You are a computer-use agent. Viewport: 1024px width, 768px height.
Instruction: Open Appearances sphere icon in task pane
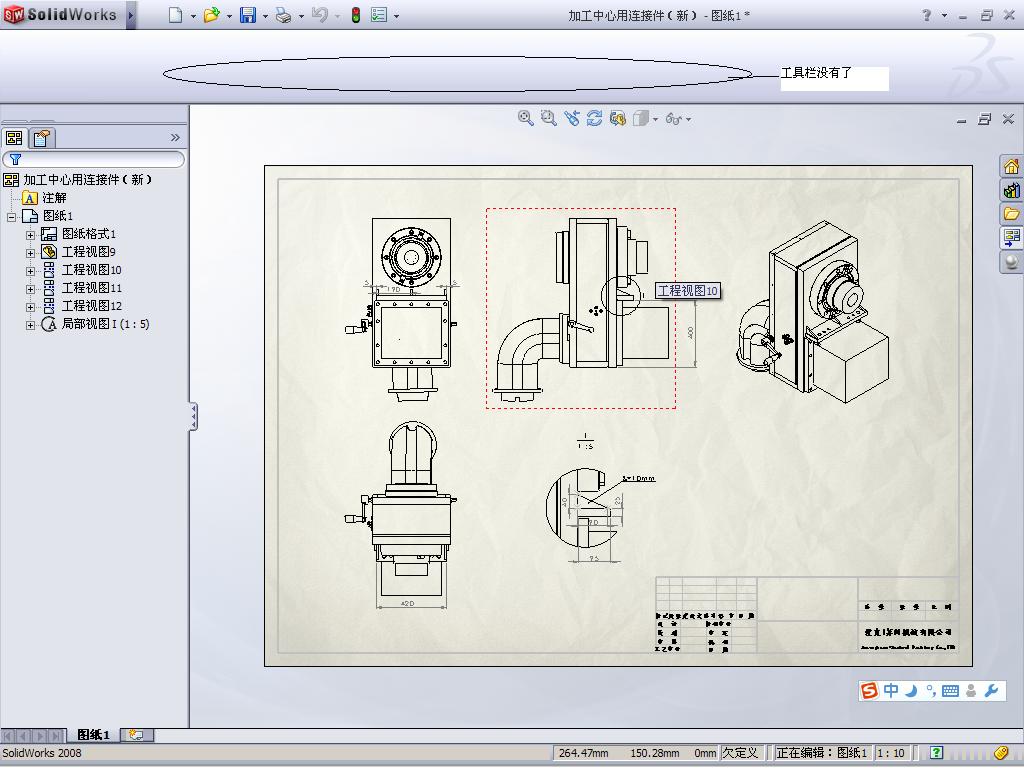click(x=1011, y=262)
